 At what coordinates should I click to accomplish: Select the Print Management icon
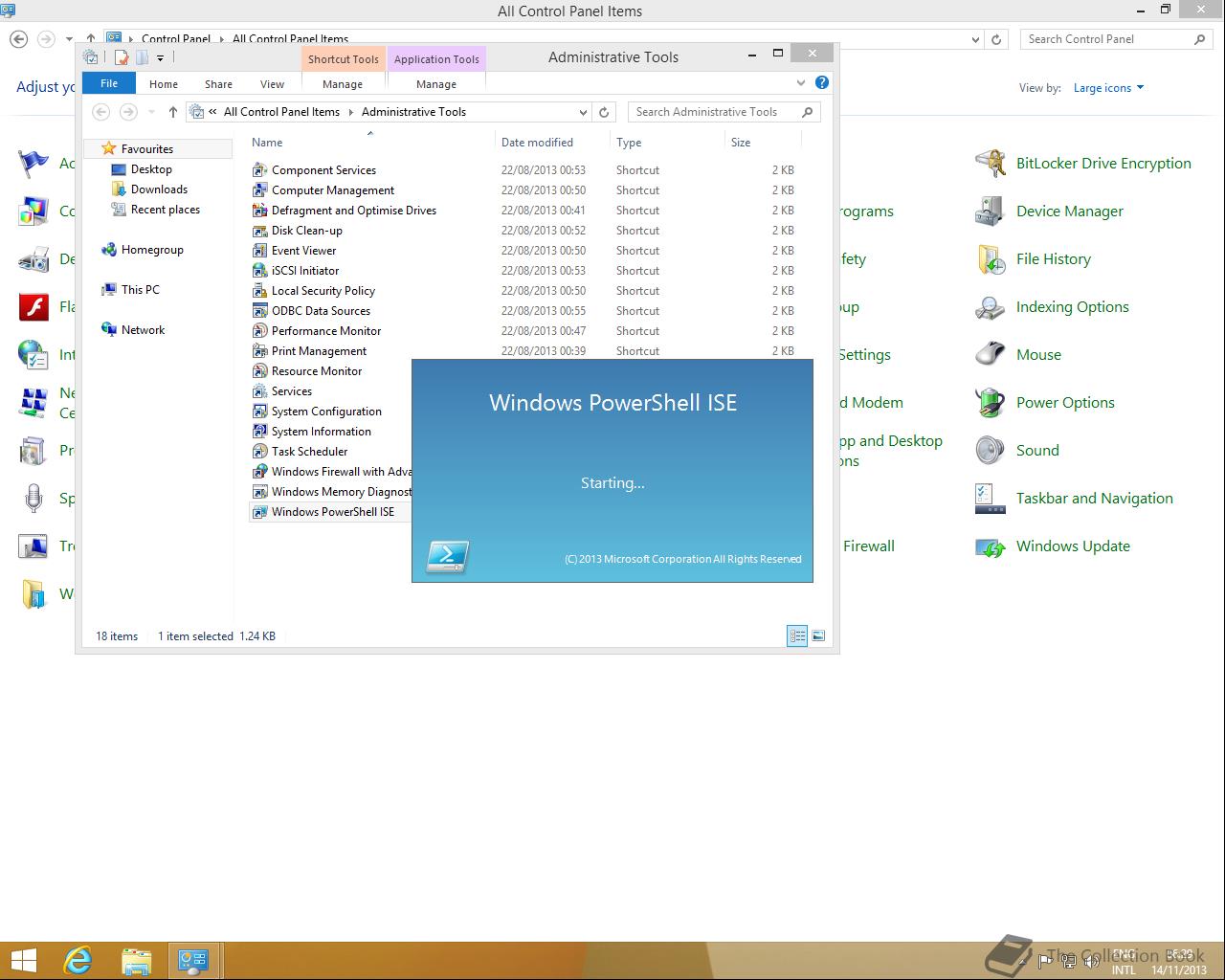tap(259, 351)
